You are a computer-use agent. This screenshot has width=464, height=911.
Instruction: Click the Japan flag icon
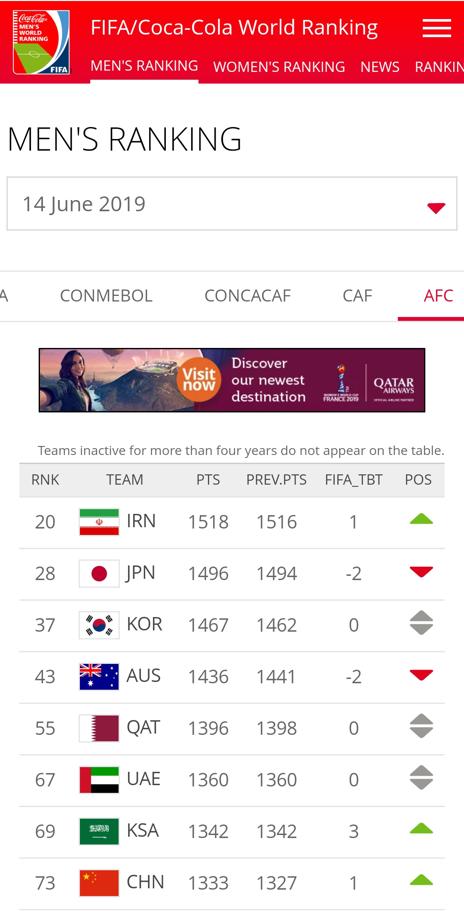(99, 573)
